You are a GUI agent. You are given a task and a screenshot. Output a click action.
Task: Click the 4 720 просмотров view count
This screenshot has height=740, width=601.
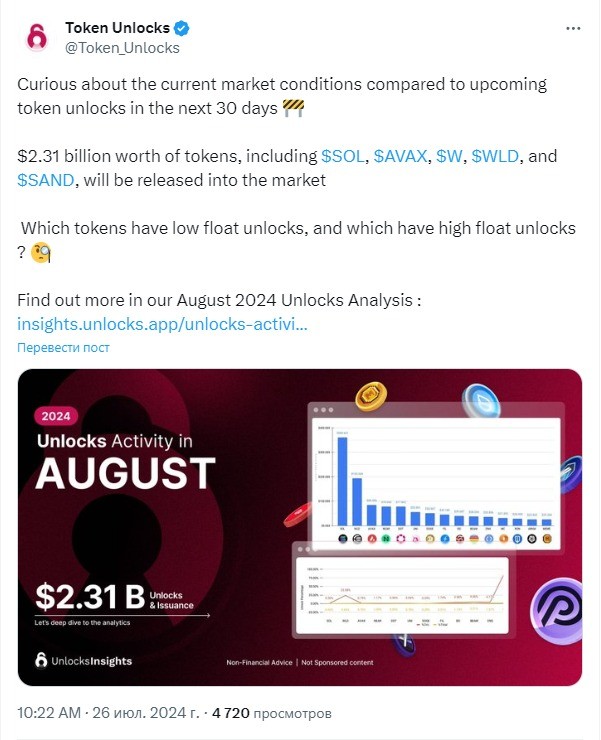[x=271, y=713]
